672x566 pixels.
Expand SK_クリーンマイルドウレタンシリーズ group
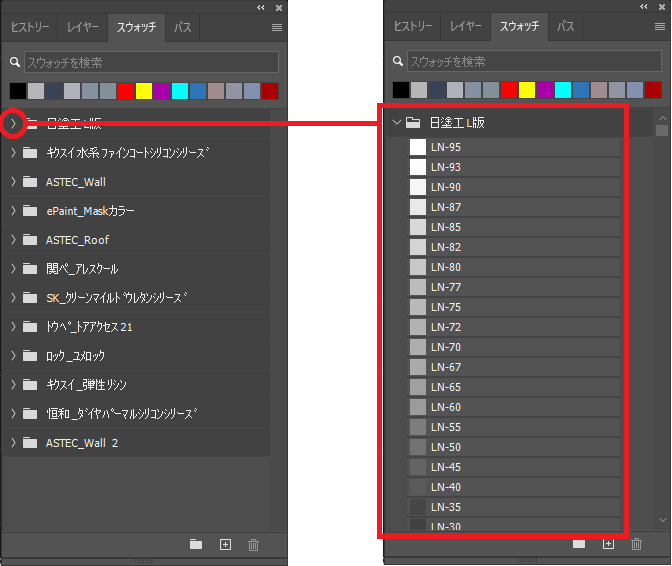13,297
